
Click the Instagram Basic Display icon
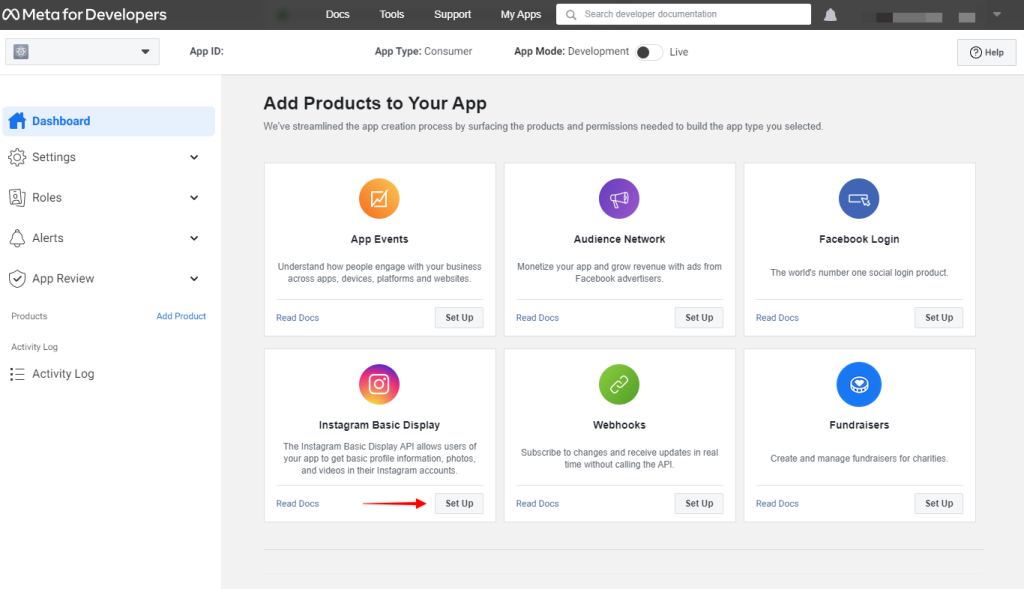pyautogui.click(x=379, y=385)
